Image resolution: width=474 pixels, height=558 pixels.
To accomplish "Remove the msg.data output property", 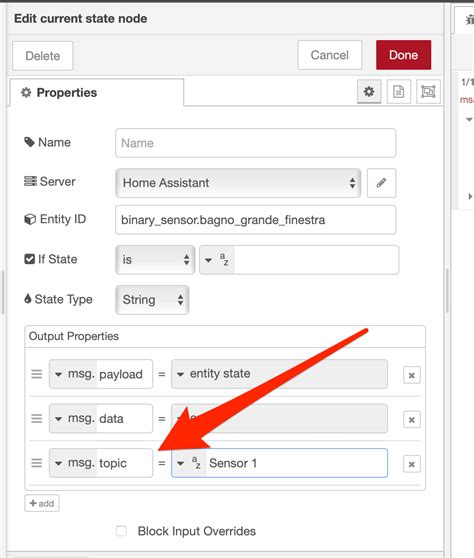I will point(412,420).
